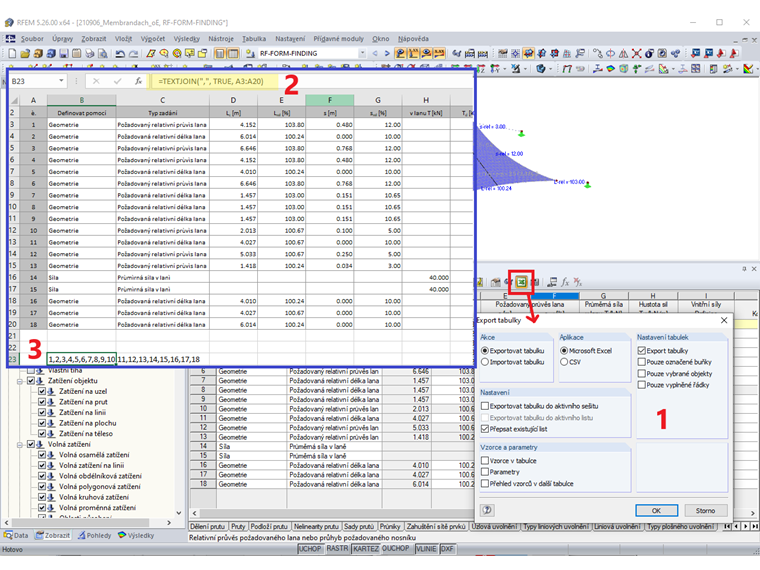The image size is (760, 570).
Task: Collapse the Volná zatížení tree node
Action: (x=20, y=444)
